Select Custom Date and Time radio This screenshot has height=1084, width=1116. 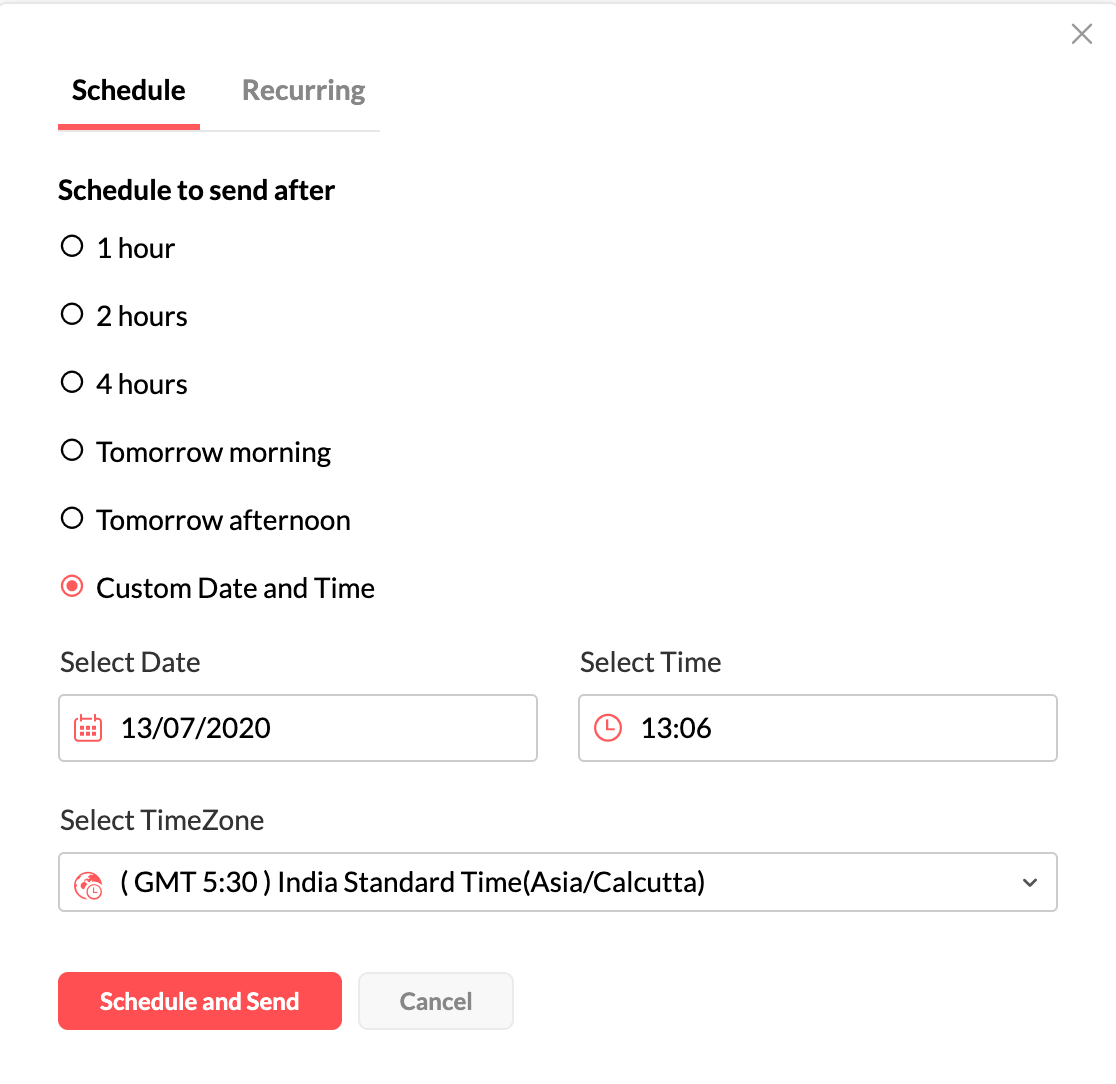tap(72, 587)
